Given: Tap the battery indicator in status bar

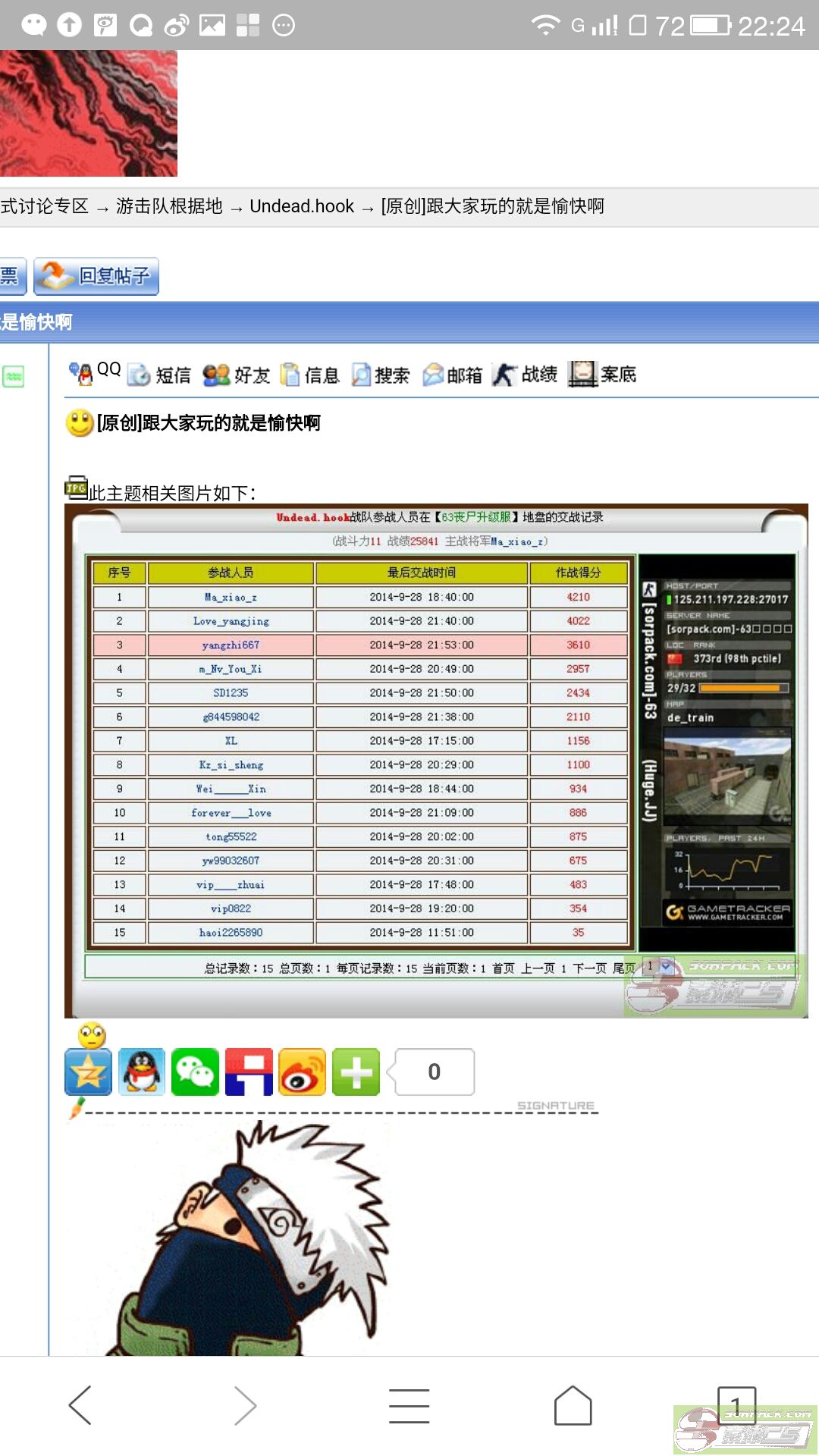Looking at the screenshot, I should click(x=711, y=25).
